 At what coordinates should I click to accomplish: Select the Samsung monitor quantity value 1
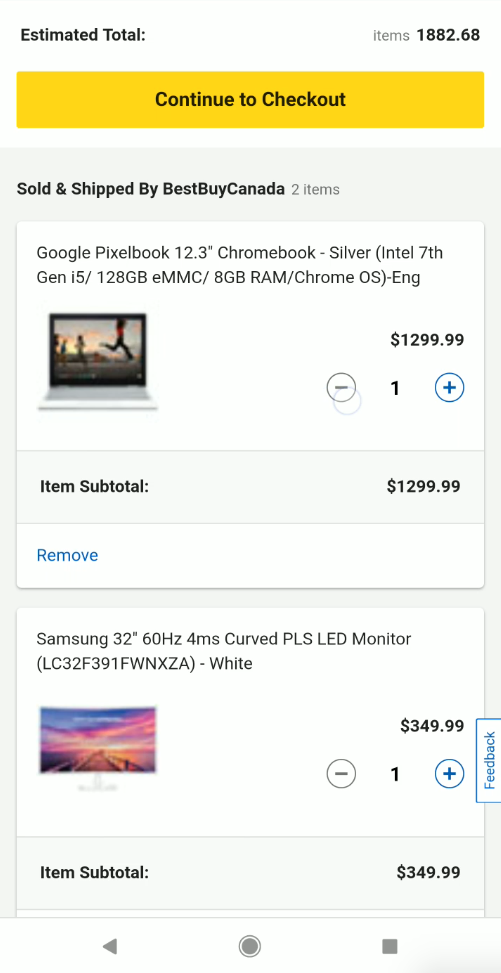point(395,774)
